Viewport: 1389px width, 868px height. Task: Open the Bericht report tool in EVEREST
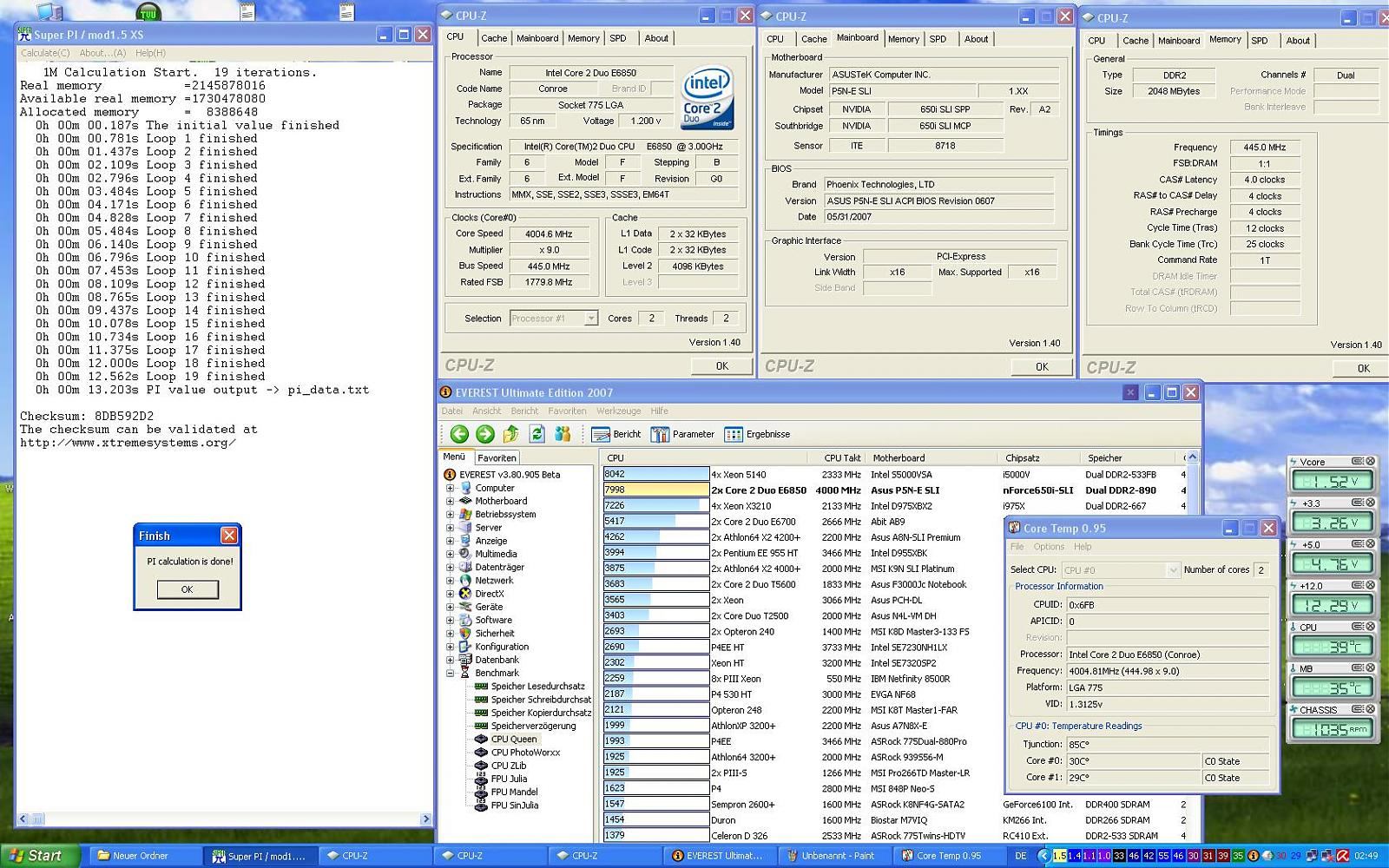[x=616, y=434]
